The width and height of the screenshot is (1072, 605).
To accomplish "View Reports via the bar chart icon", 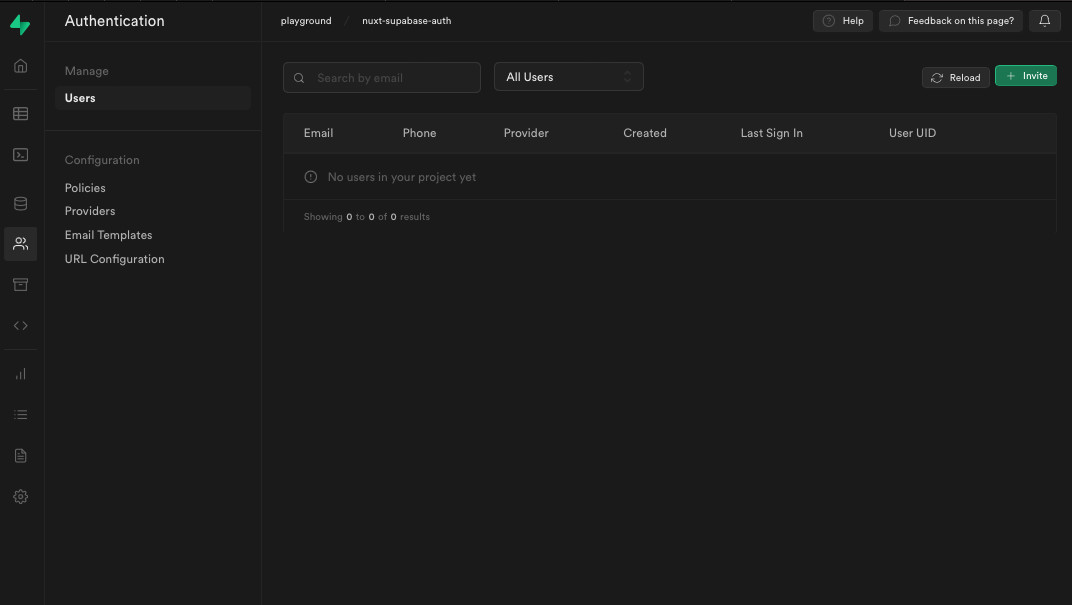I will point(20,373).
